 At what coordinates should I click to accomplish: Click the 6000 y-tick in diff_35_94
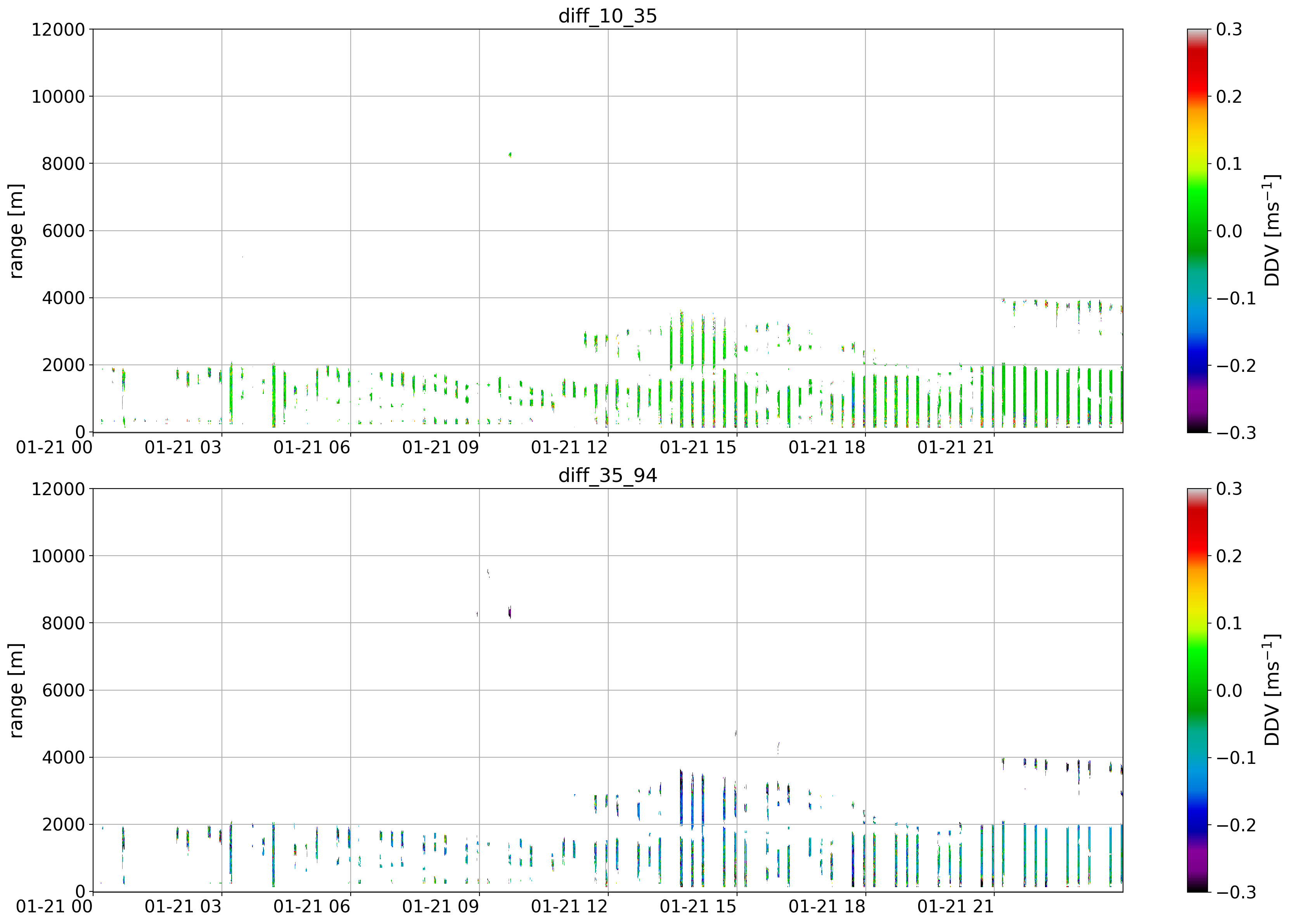(x=64, y=691)
